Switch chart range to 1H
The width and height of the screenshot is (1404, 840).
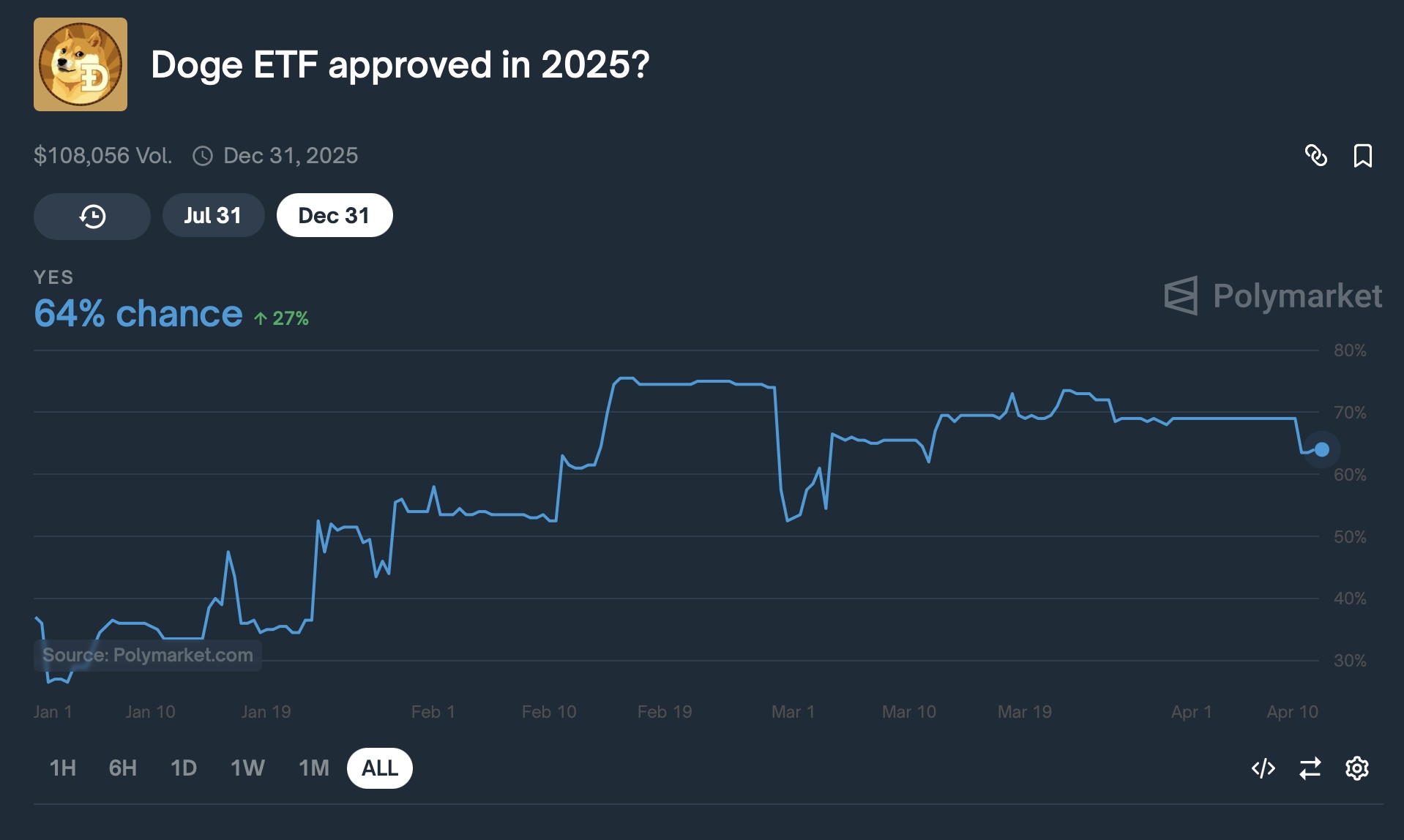[x=63, y=768]
